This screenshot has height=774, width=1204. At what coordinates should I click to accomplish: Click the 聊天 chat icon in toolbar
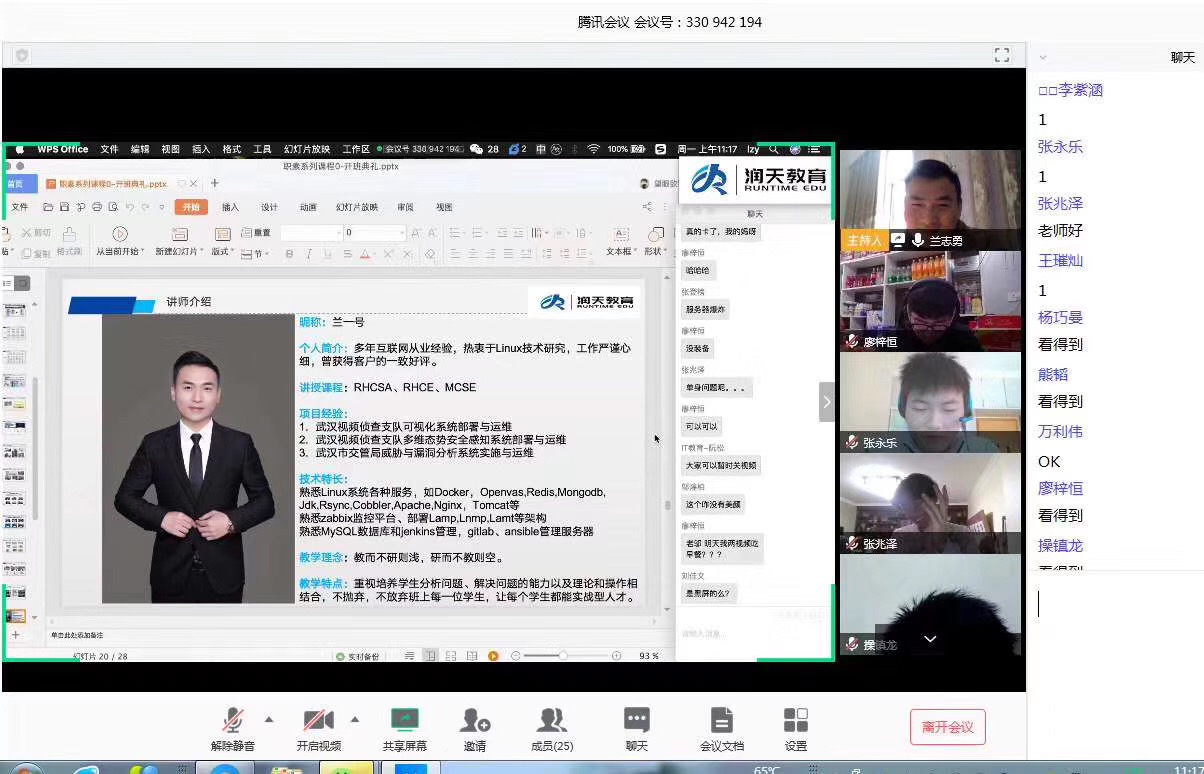(636, 720)
